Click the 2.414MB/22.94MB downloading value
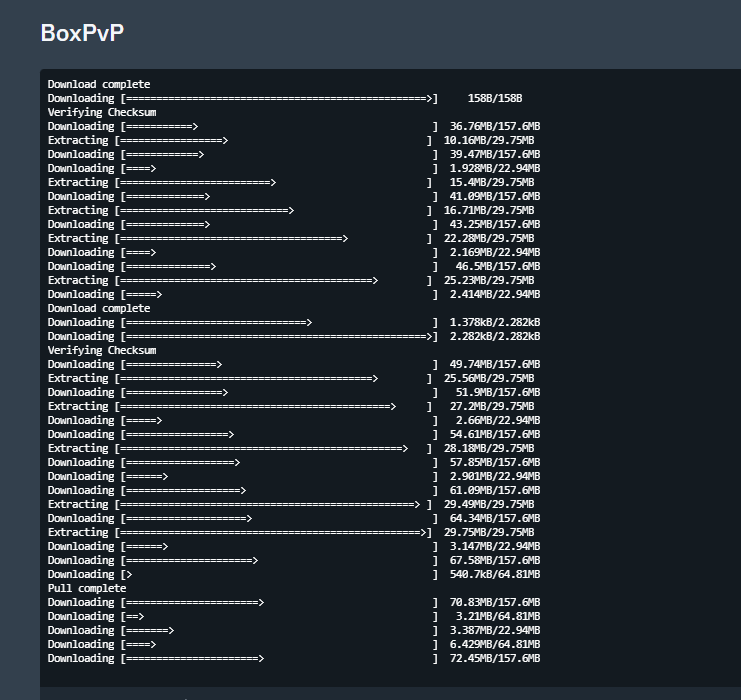Screen dimensions: 741x700 coord(495,294)
